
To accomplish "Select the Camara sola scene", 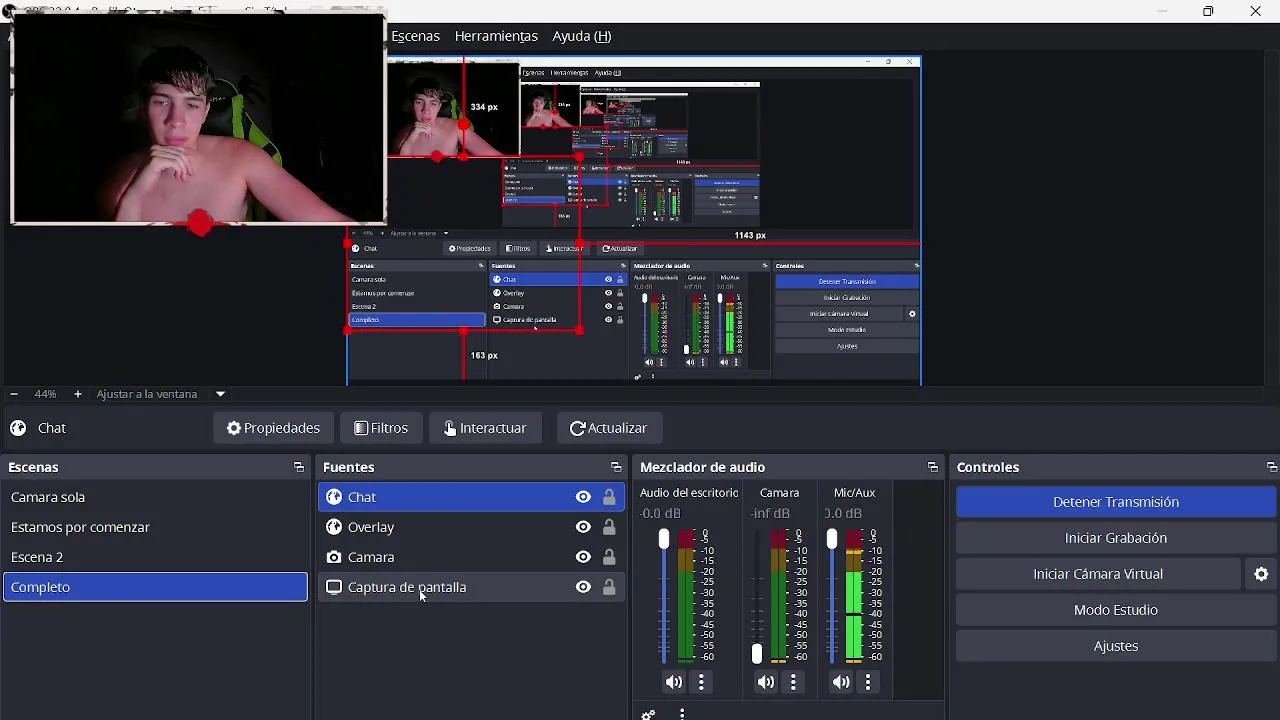I will pos(156,497).
